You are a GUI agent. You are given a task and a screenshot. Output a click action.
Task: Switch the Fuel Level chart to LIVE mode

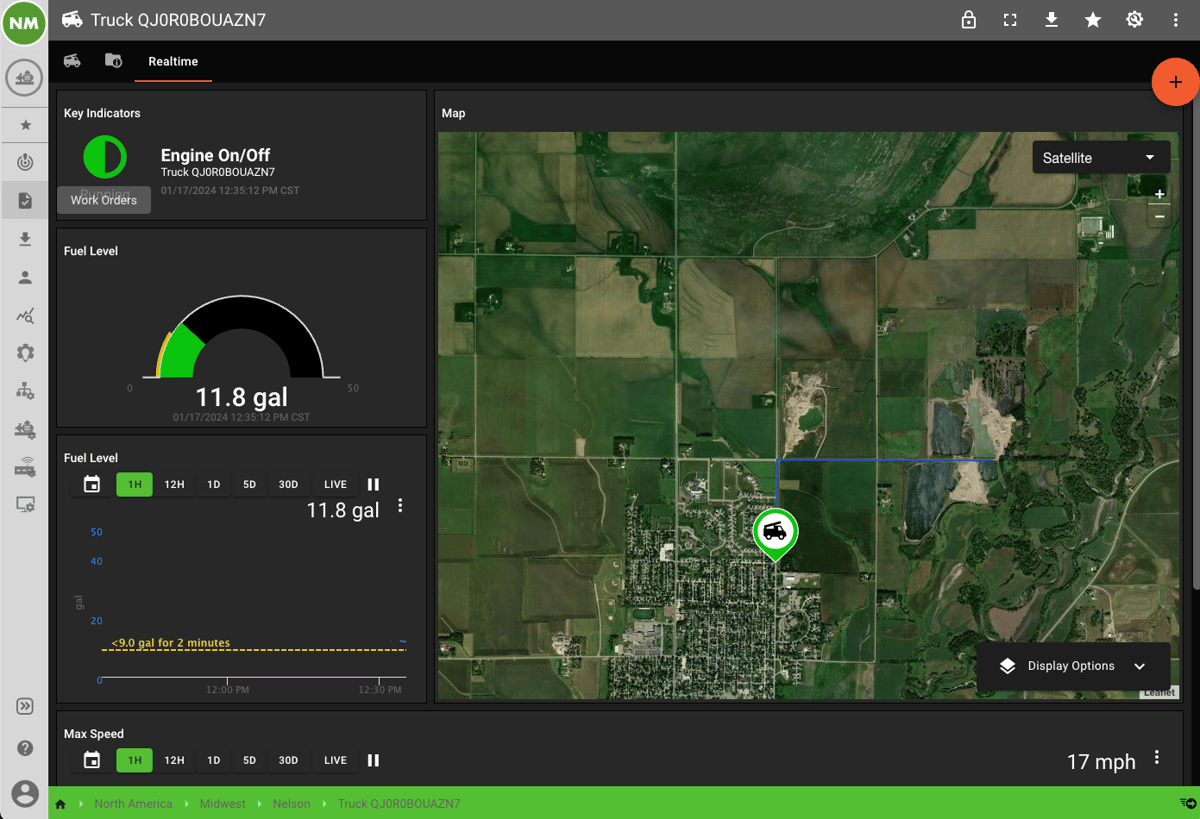tap(335, 484)
